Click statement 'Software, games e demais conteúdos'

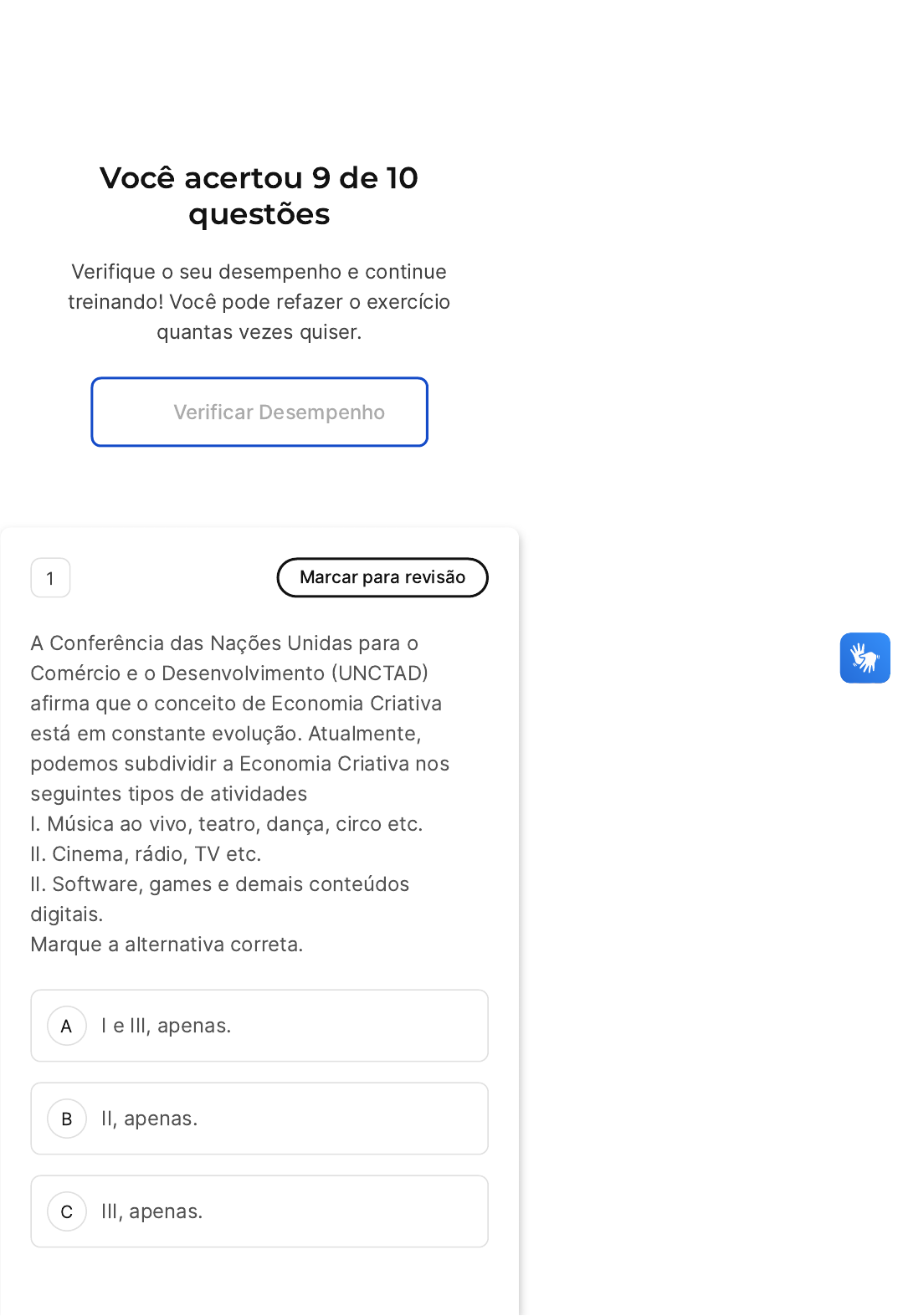(x=220, y=884)
